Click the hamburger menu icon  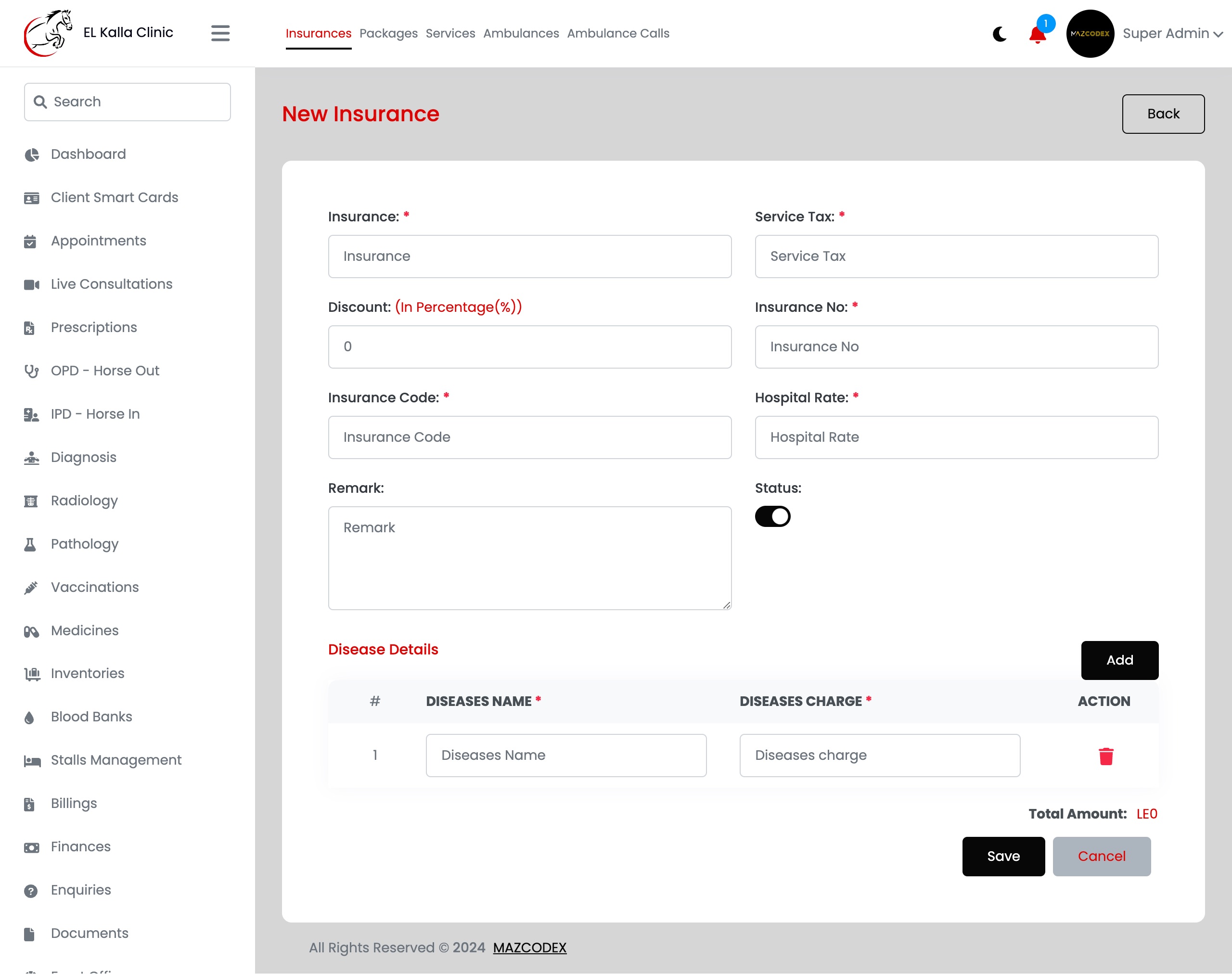(x=220, y=33)
